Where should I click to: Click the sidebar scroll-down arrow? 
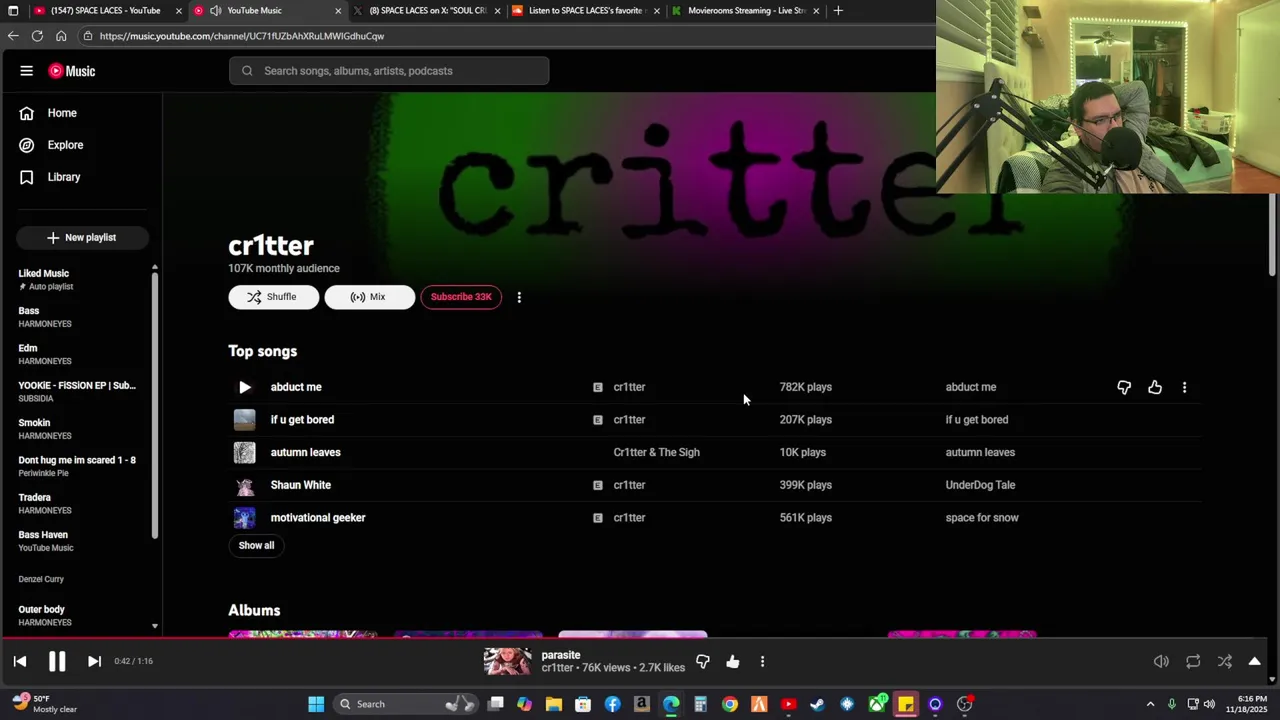tap(155, 626)
